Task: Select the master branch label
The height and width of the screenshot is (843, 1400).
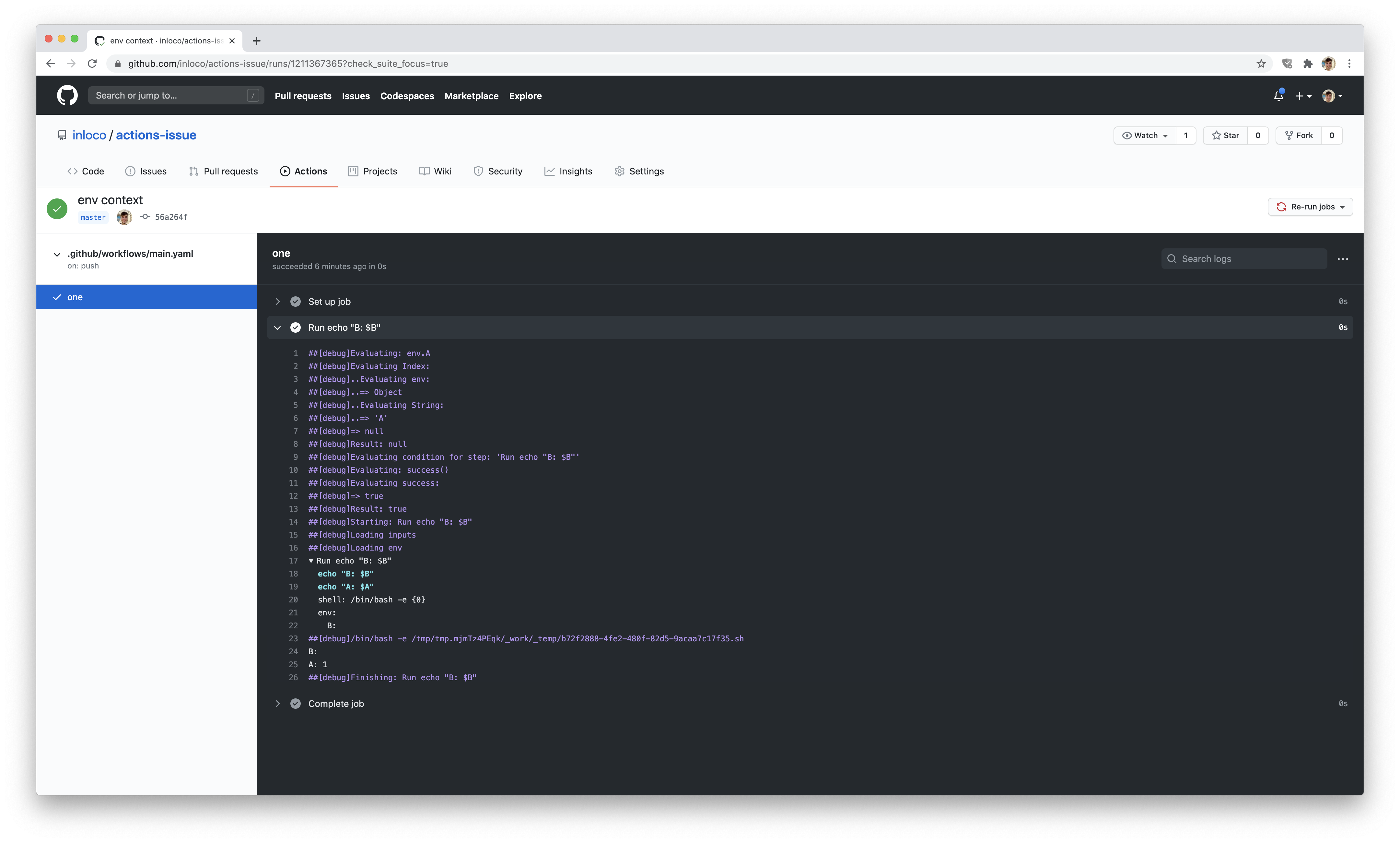Action: click(93, 217)
